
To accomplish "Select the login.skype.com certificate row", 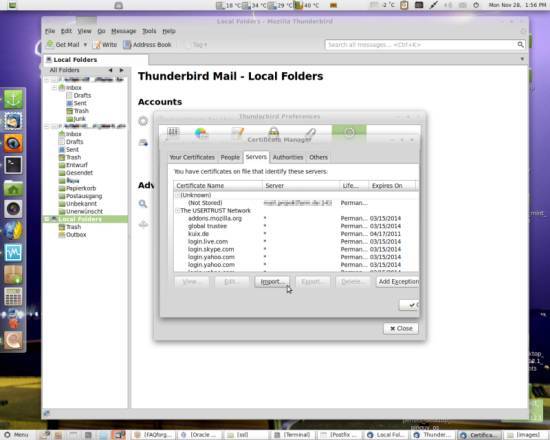I will coord(296,249).
